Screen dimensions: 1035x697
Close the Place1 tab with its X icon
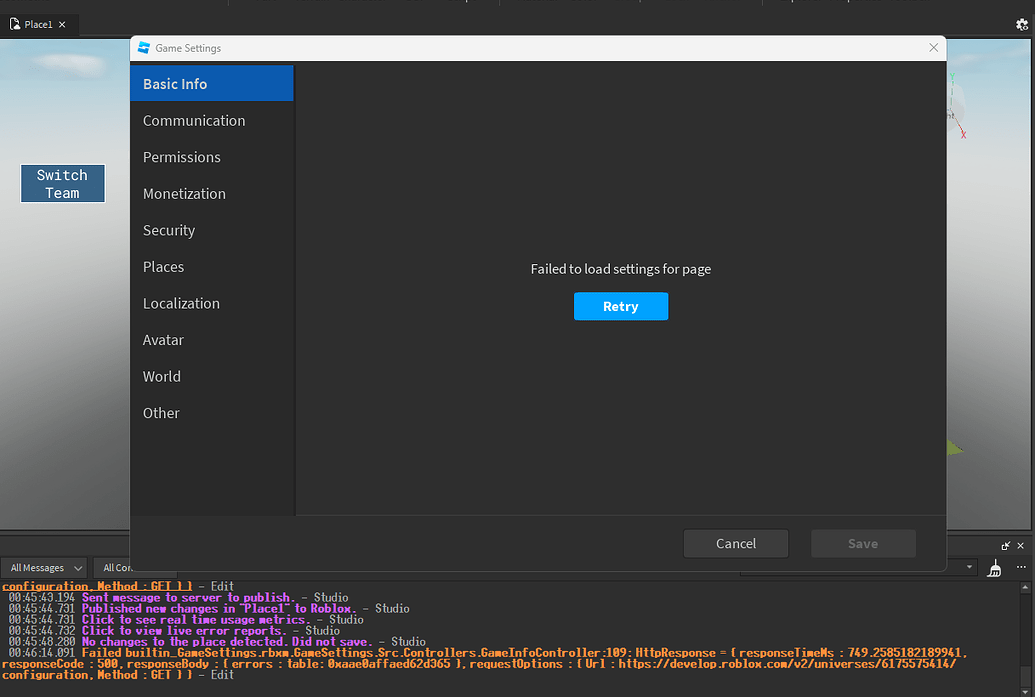[62, 24]
